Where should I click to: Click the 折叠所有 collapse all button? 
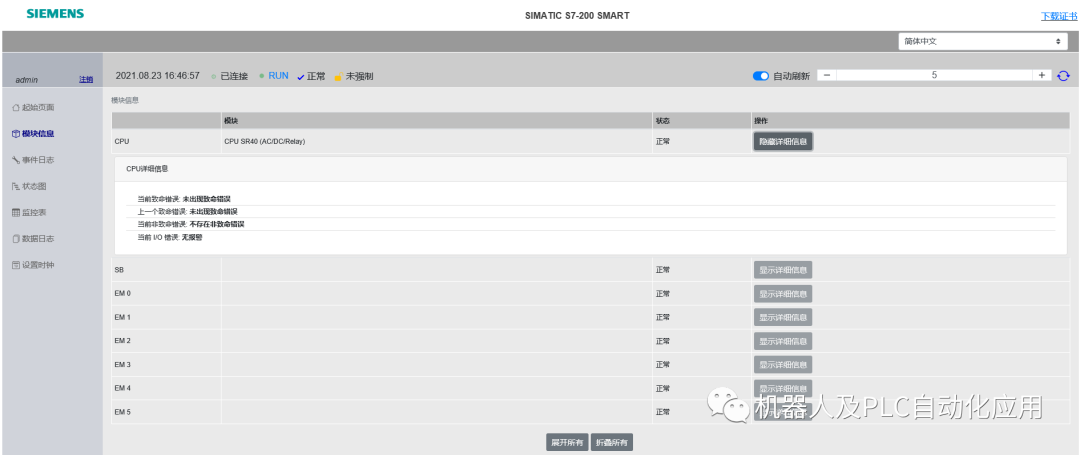(x=612, y=443)
